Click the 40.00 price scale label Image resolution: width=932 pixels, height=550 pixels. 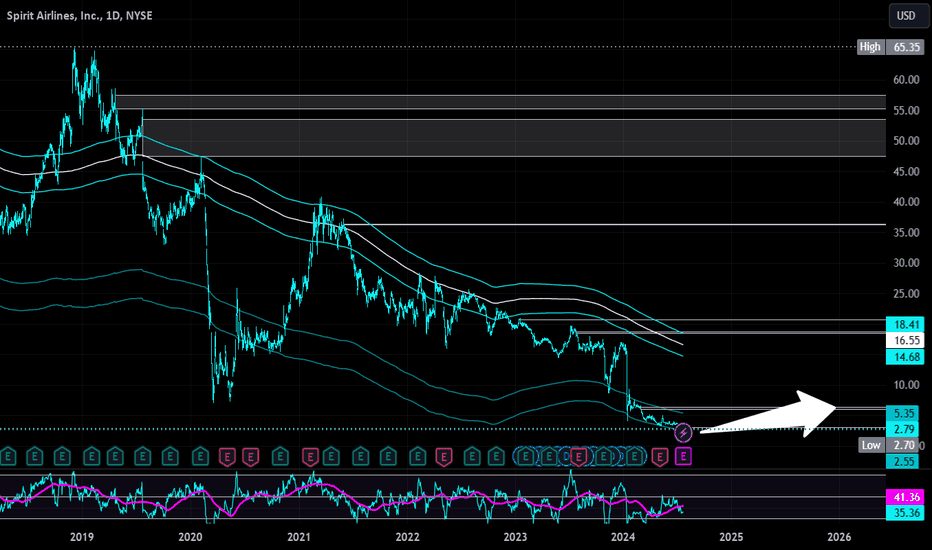click(906, 202)
